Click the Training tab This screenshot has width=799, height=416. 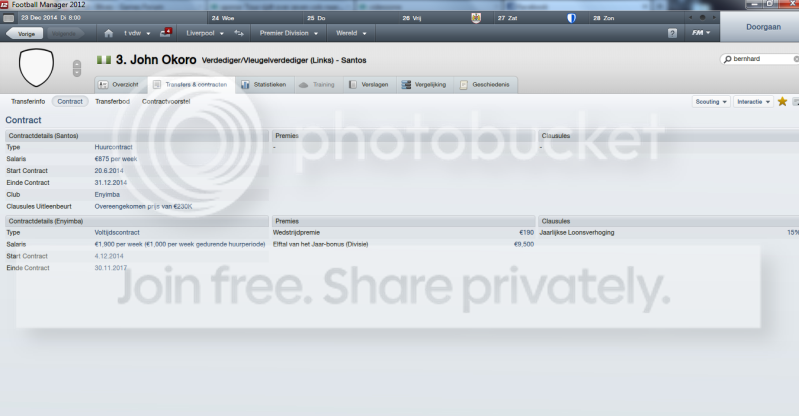tap(318, 85)
